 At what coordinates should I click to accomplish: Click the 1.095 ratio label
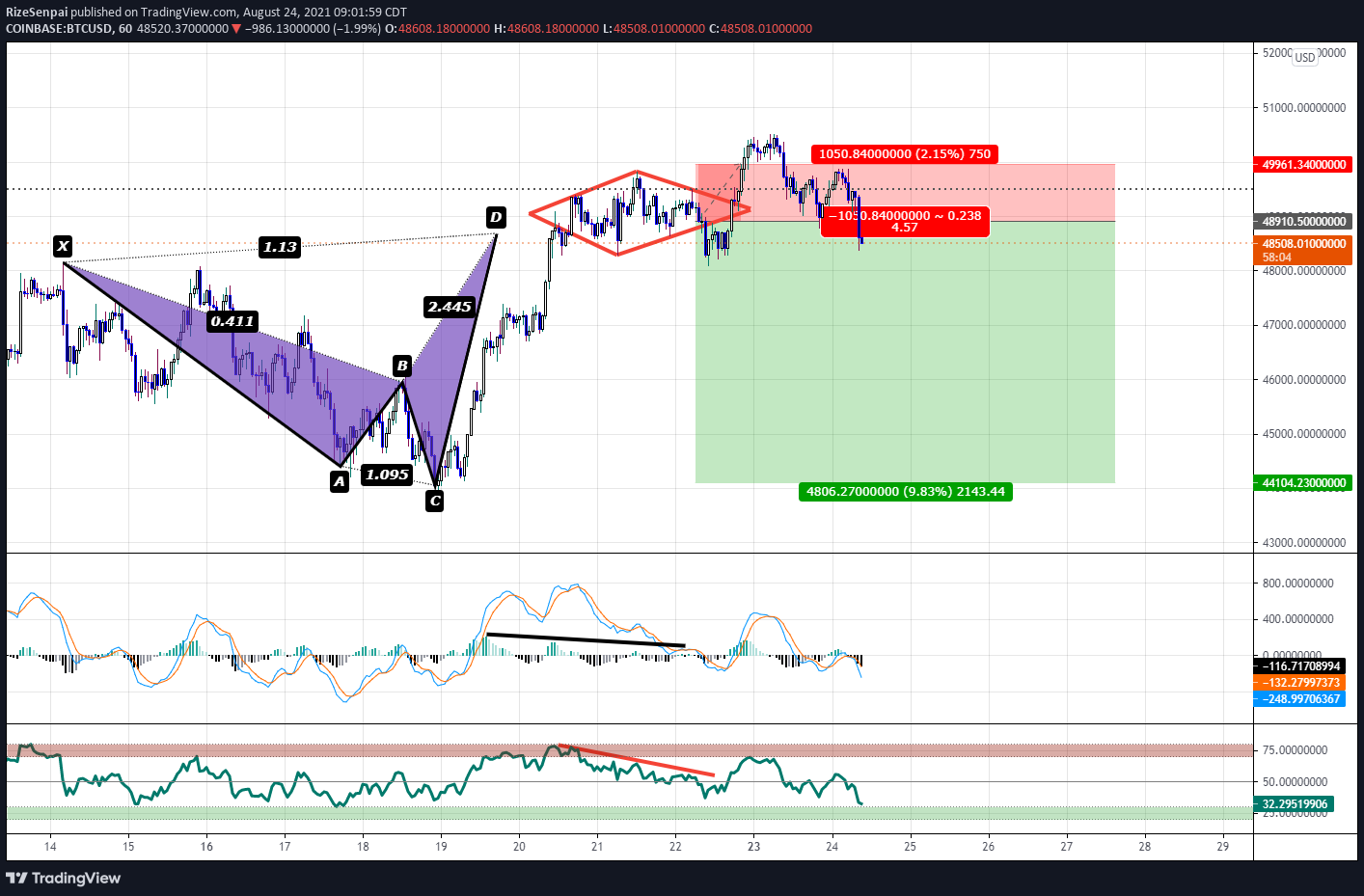pos(387,474)
